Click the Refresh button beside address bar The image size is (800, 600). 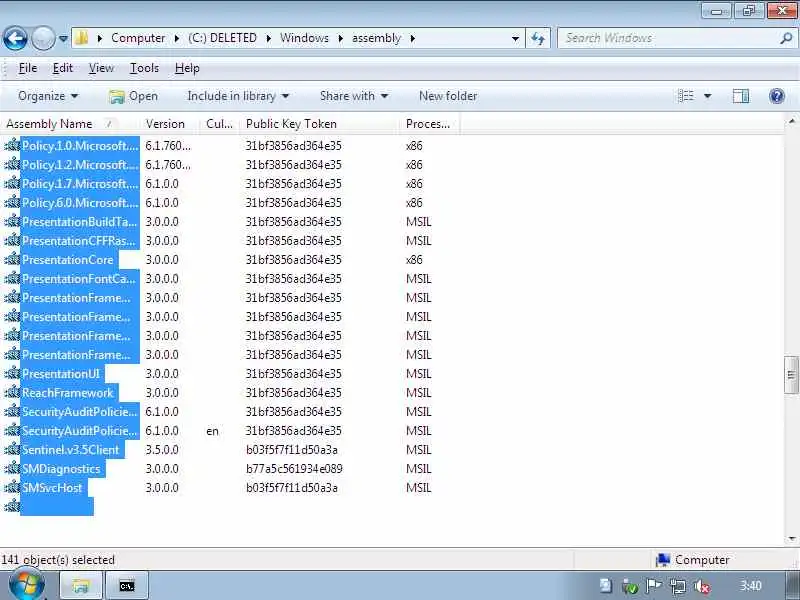538,38
